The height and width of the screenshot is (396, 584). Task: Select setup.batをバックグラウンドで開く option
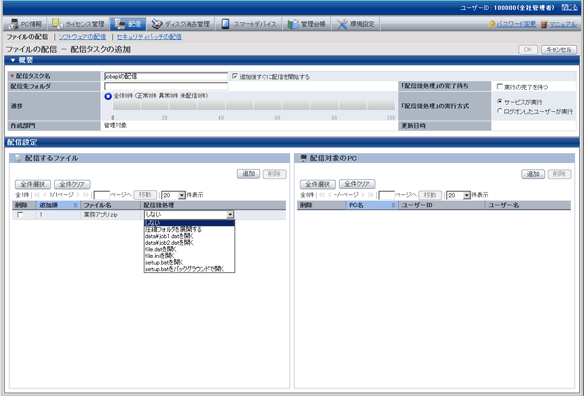pyautogui.click(x=189, y=269)
